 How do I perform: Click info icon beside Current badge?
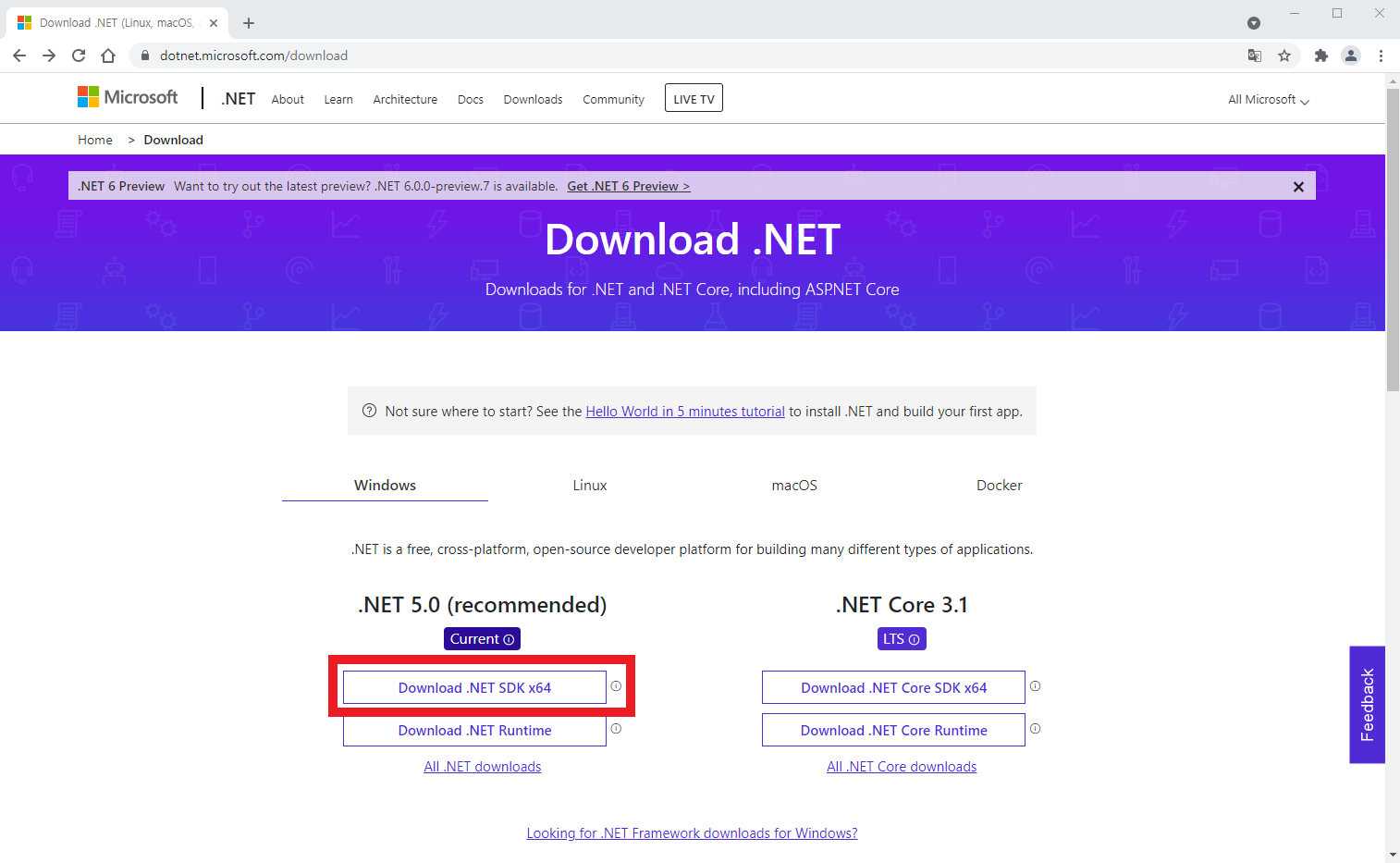click(509, 639)
